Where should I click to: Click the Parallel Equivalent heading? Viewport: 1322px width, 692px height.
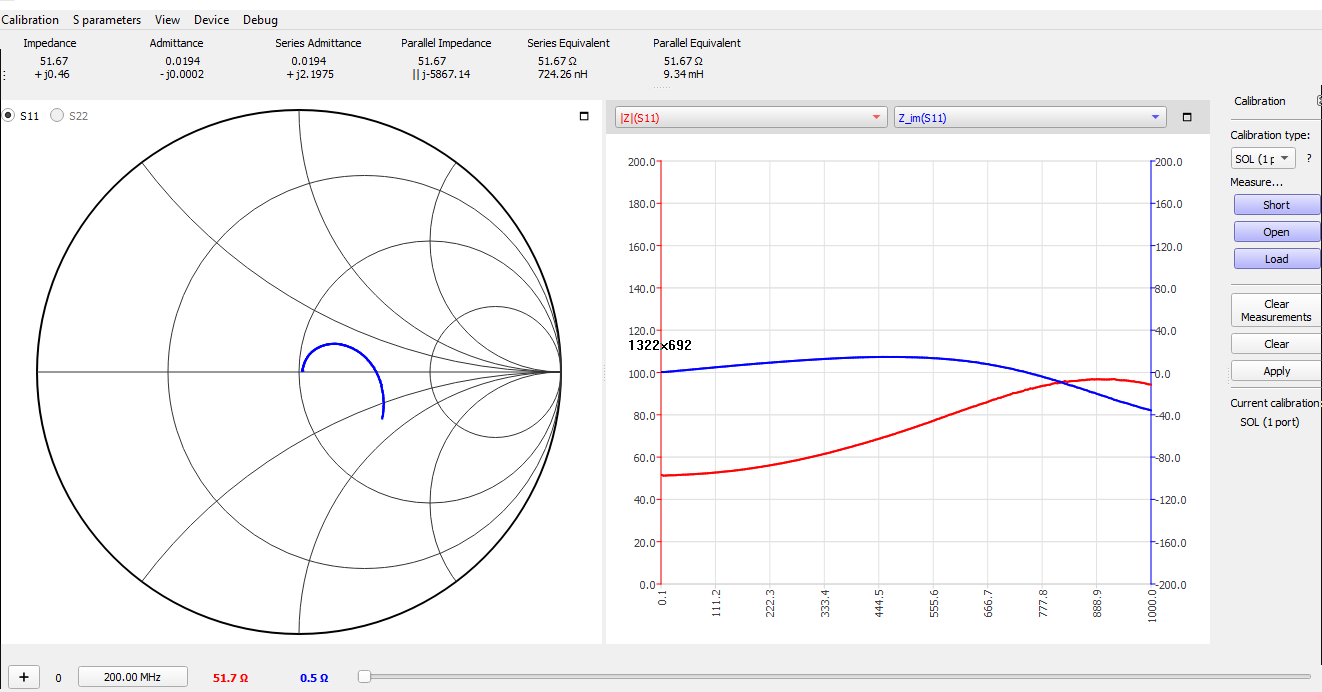pos(697,43)
